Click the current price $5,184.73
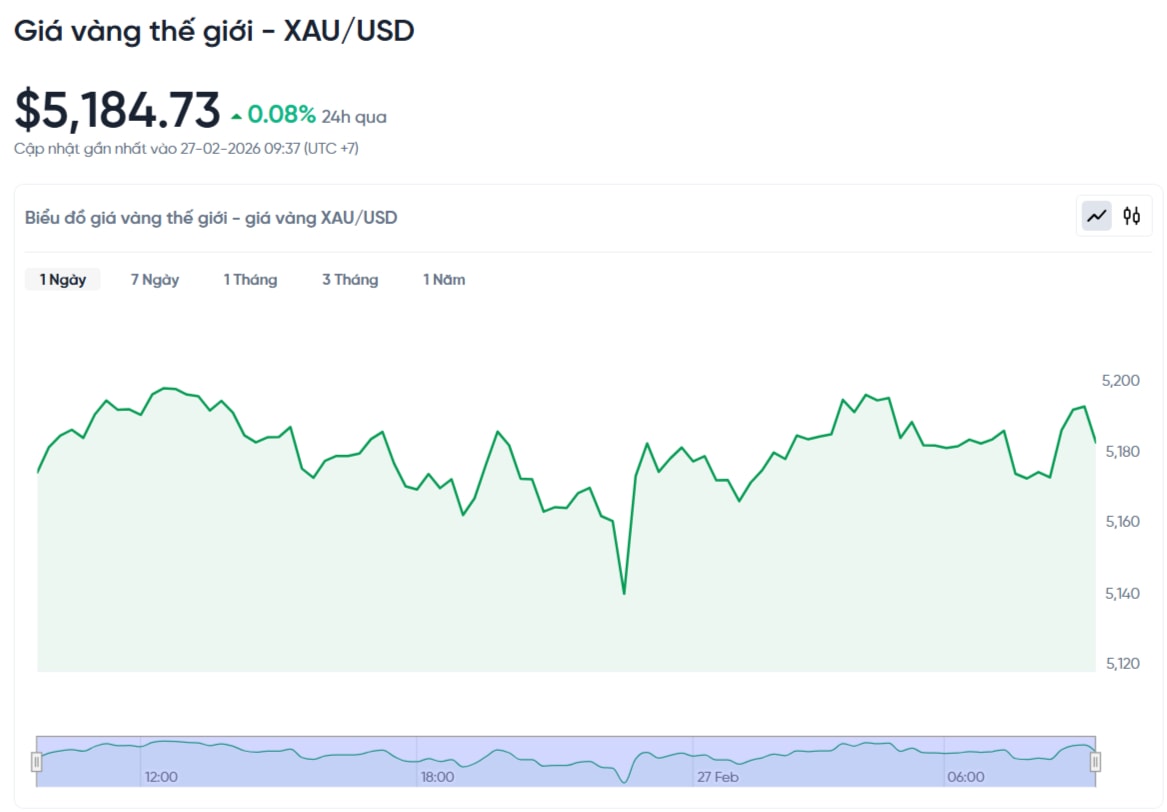The image size is (1167, 812). tap(117, 110)
